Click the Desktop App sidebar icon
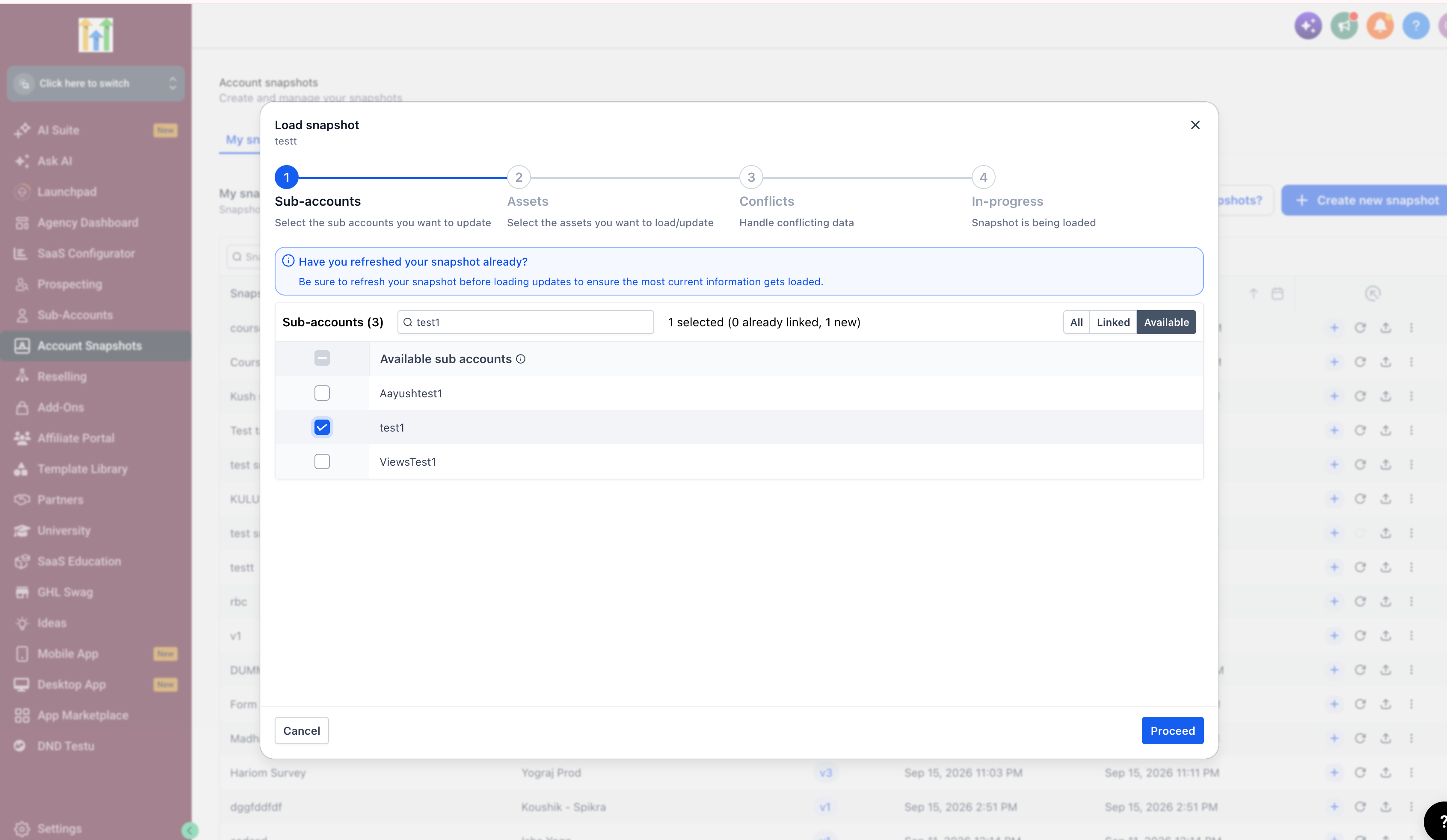This screenshot has width=1447, height=840. tap(22, 684)
